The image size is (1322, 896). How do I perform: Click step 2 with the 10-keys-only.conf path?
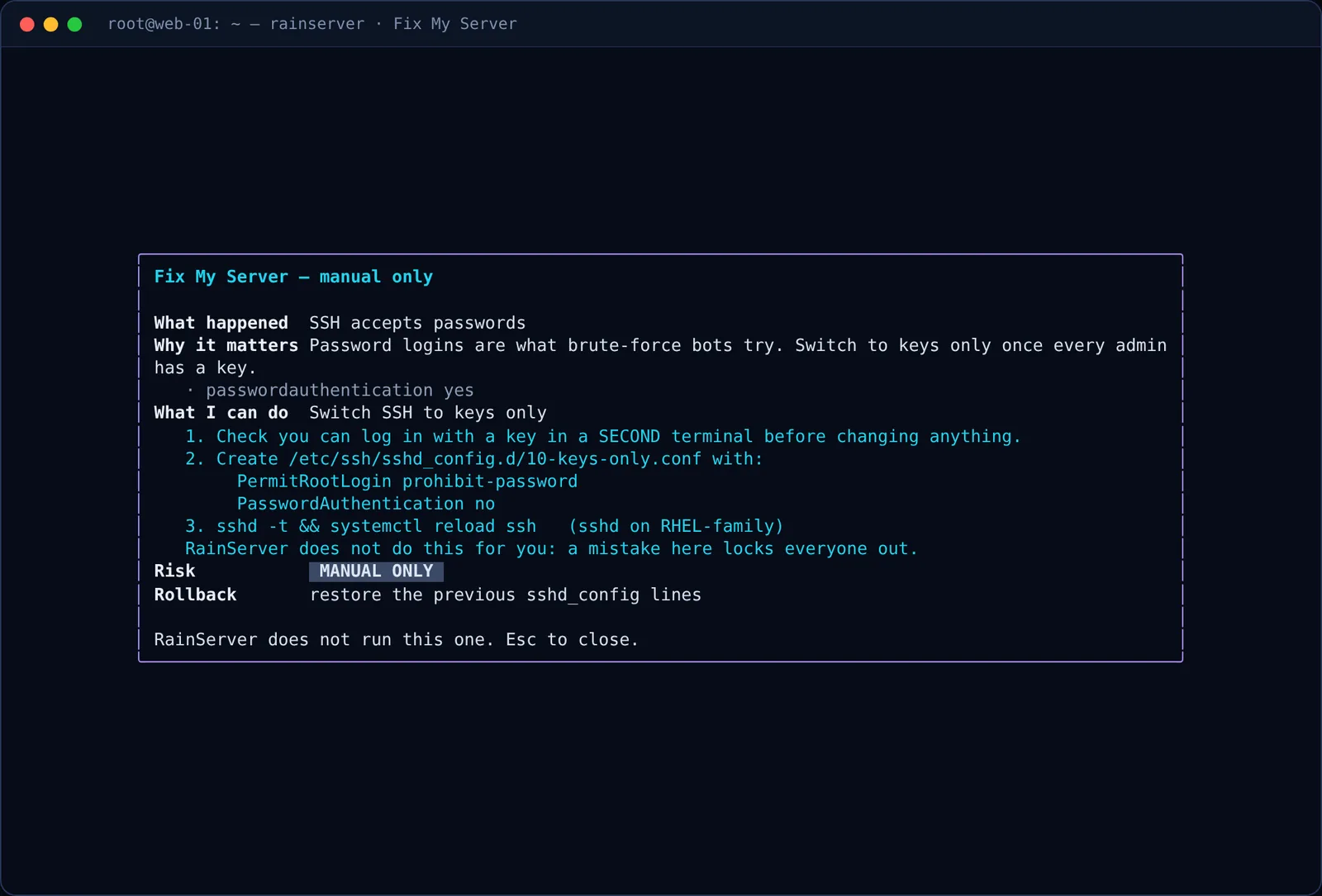click(473, 458)
